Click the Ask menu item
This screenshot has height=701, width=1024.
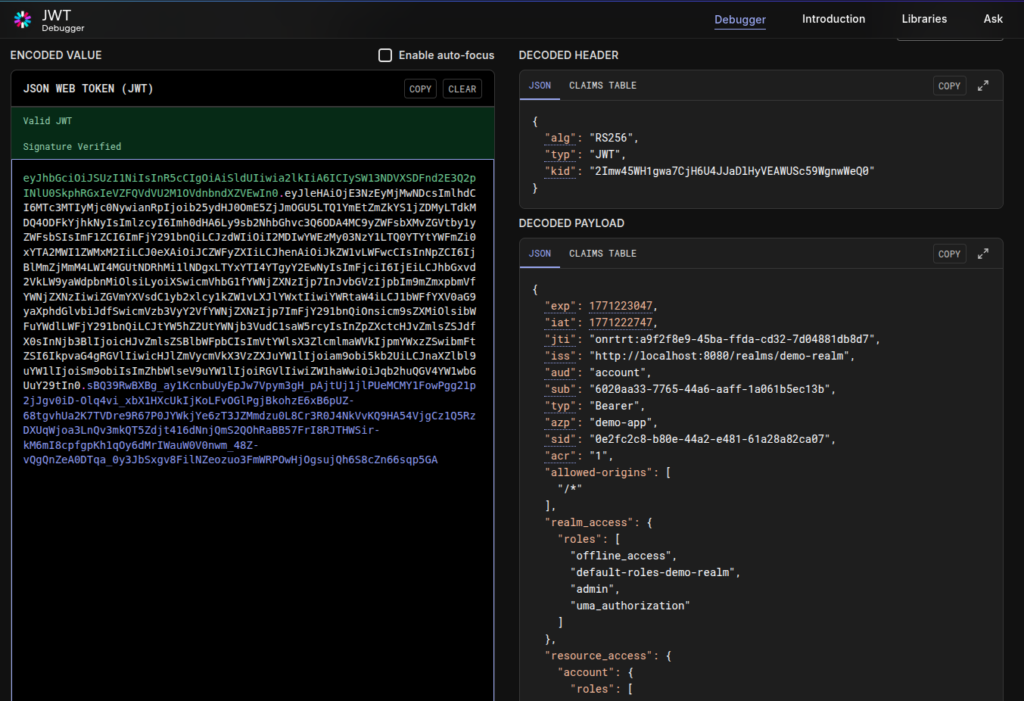[x=993, y=18]
